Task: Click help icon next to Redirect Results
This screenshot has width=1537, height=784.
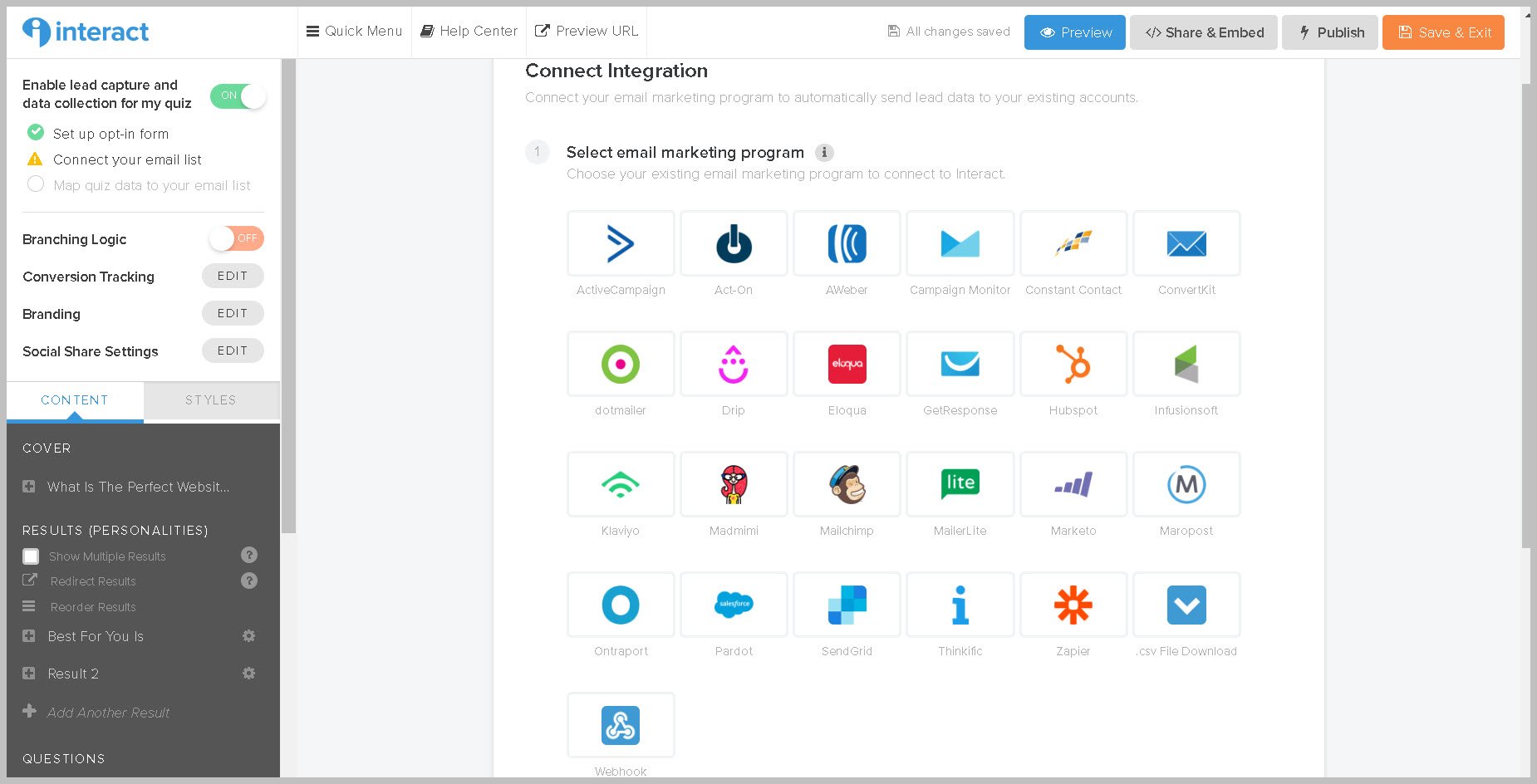Action: [249, 581]
